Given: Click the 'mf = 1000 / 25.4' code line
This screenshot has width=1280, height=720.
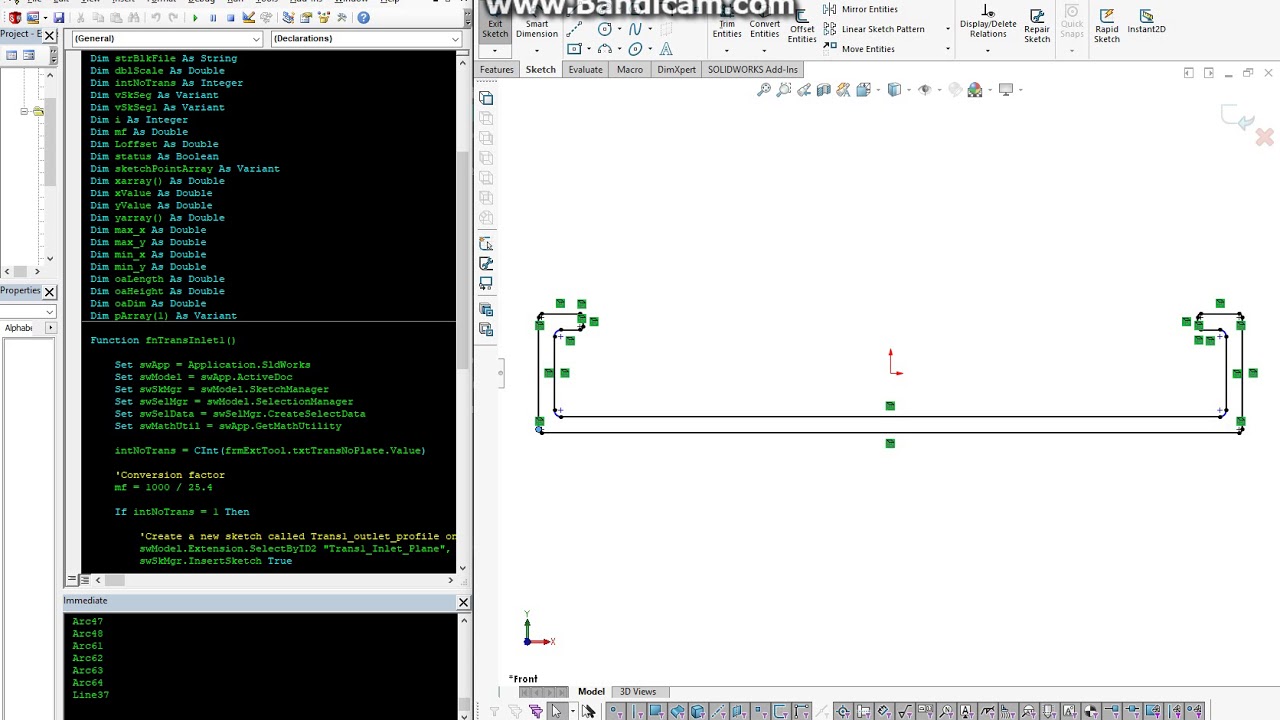Looking at the screenshot, I should point(163,487).
